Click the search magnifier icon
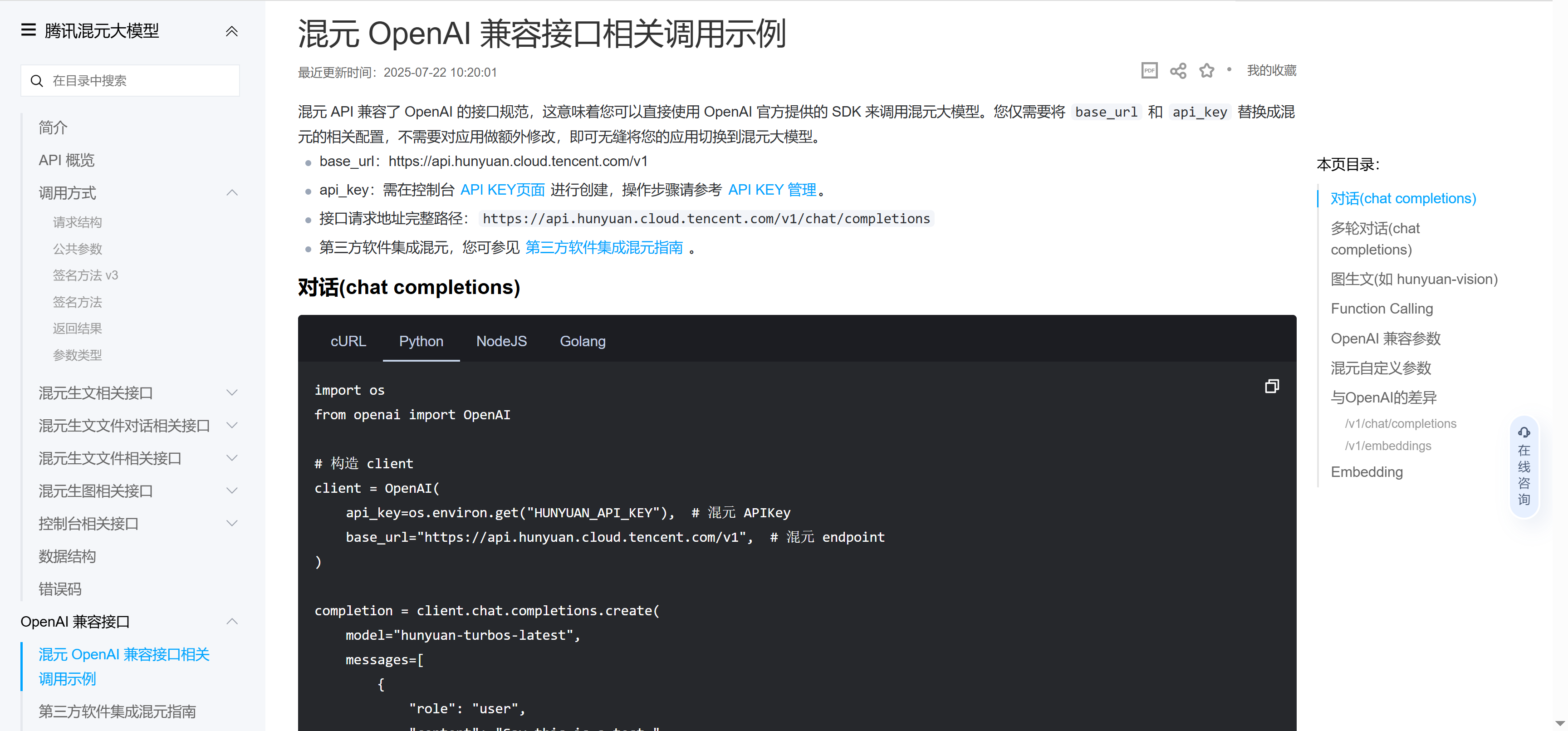Viewport: 1568px width, 731px height. point(36,81)
